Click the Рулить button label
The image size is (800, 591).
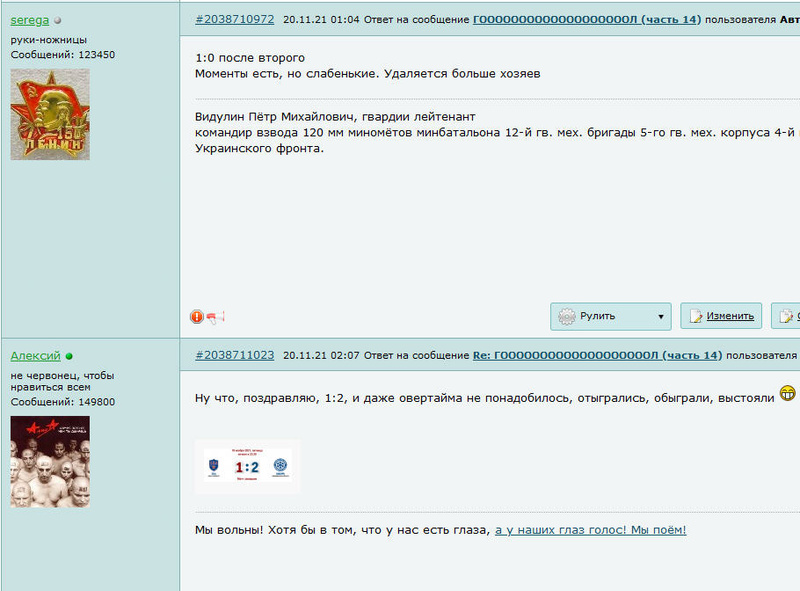pyautogui.click(x=597, y=316)
